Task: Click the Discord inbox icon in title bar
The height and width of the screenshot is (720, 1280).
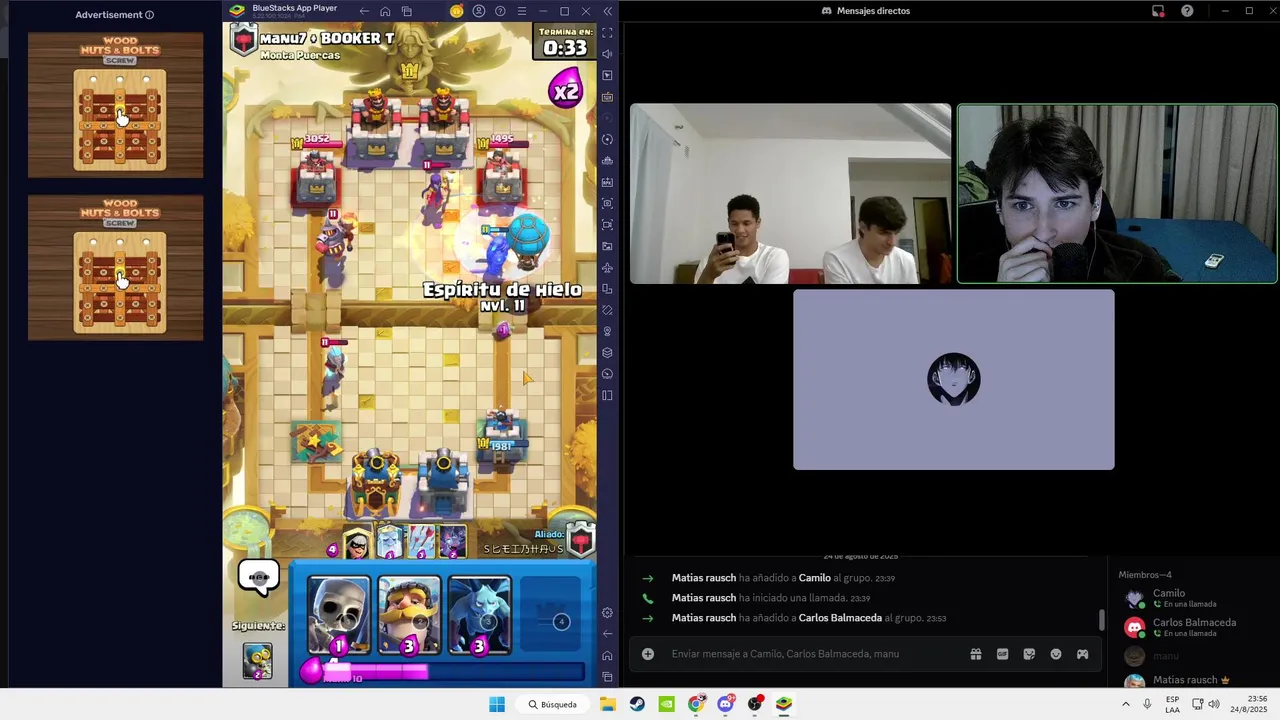Action: pos(1158,11)
